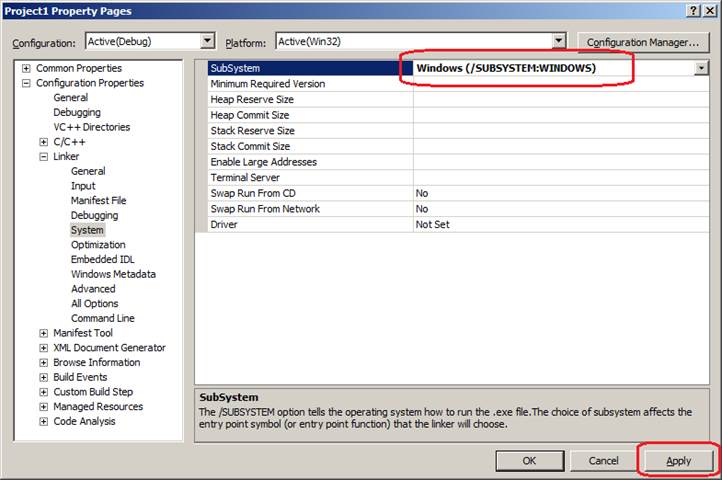This screenshot has height=480, width=722.
Task: Select the Swap Run From CD property
Action: point(253,193)
